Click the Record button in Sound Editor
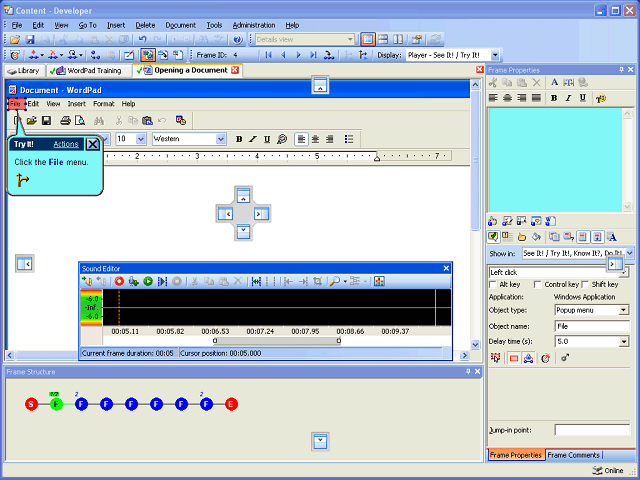640x480 pixels. click(119, 281)
